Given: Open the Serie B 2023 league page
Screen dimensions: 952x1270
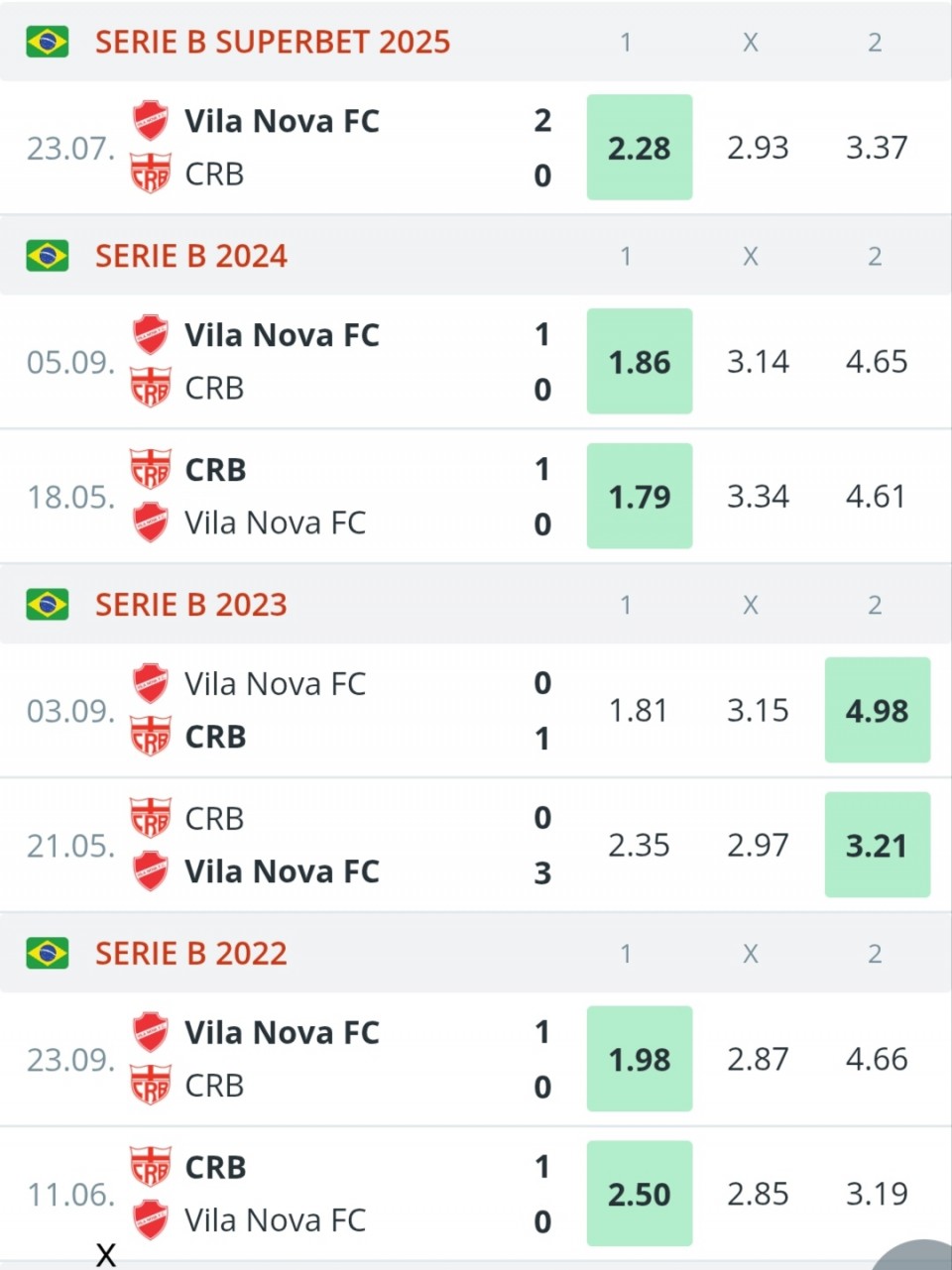Looking at the screenshot, I should (191, 605).
